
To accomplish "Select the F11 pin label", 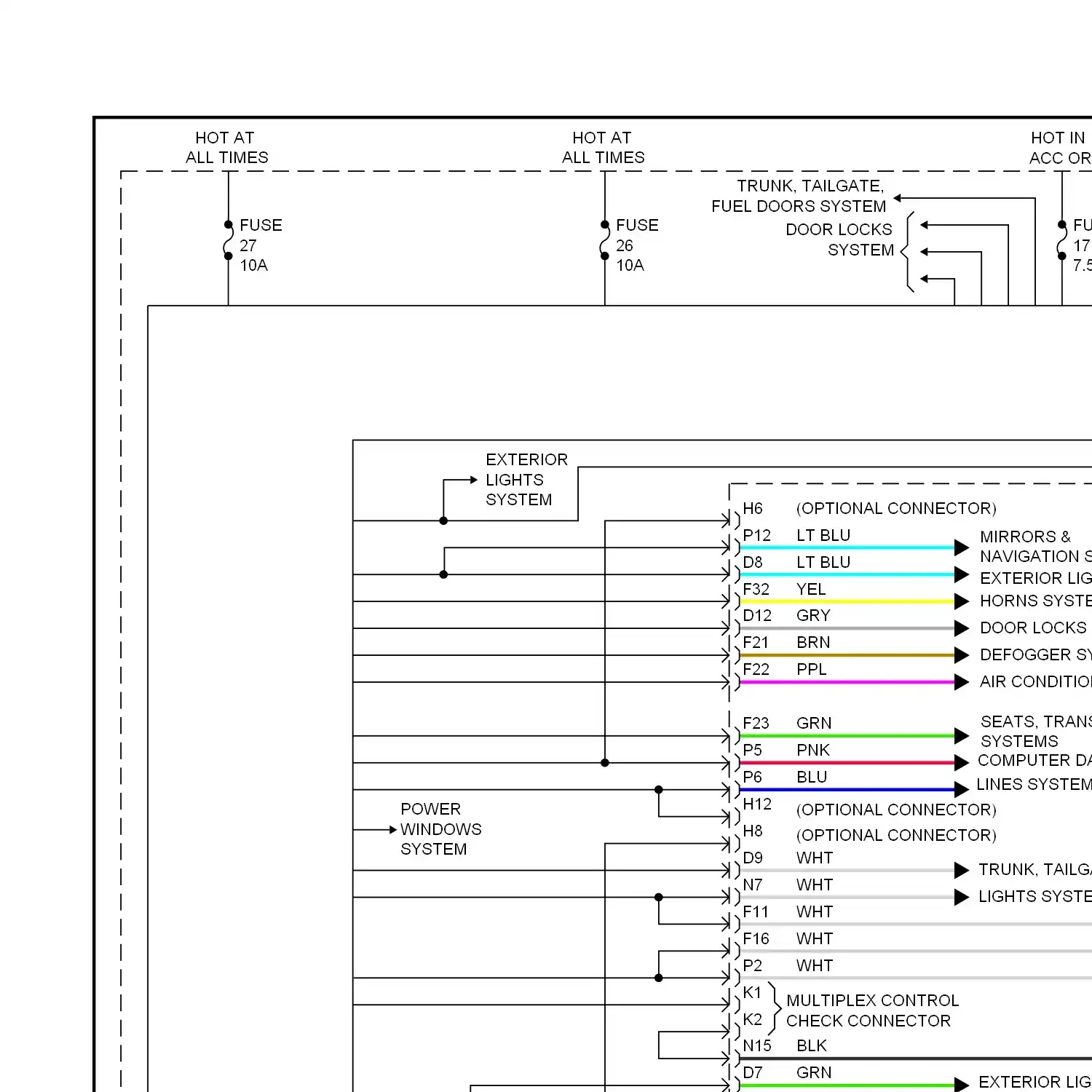I will 756,911.
